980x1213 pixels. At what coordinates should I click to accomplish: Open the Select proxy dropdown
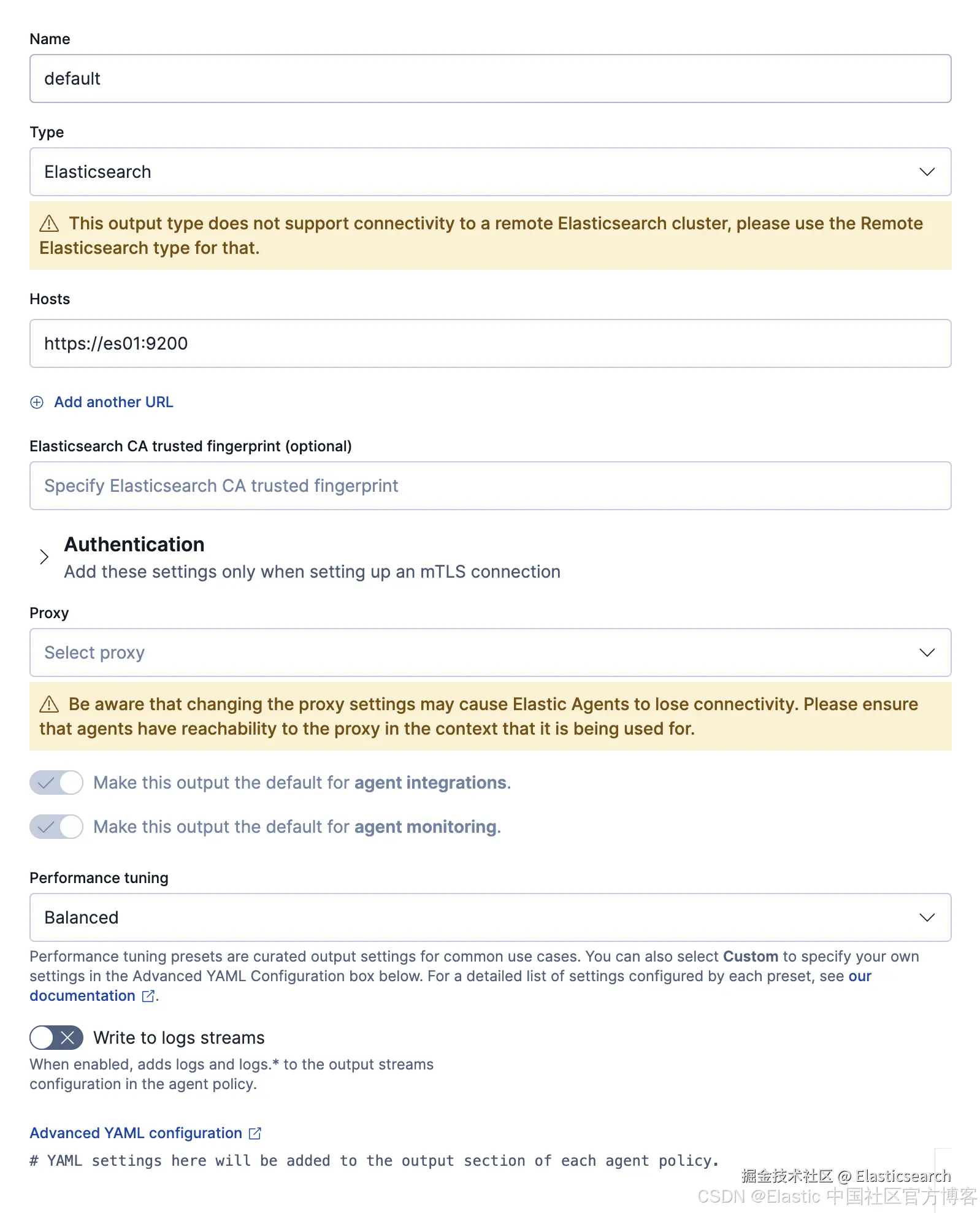tap(490, 653)
